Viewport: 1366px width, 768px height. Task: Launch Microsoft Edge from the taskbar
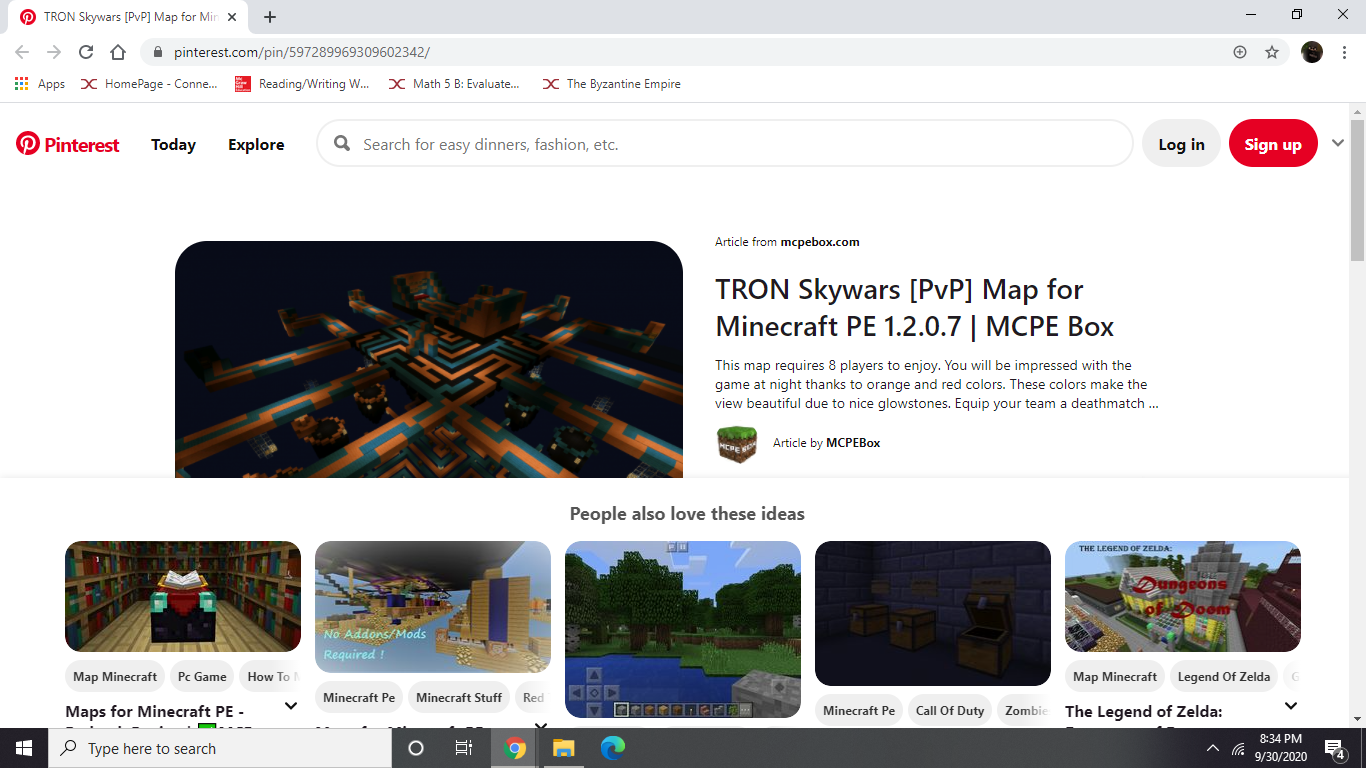point(612,748)
